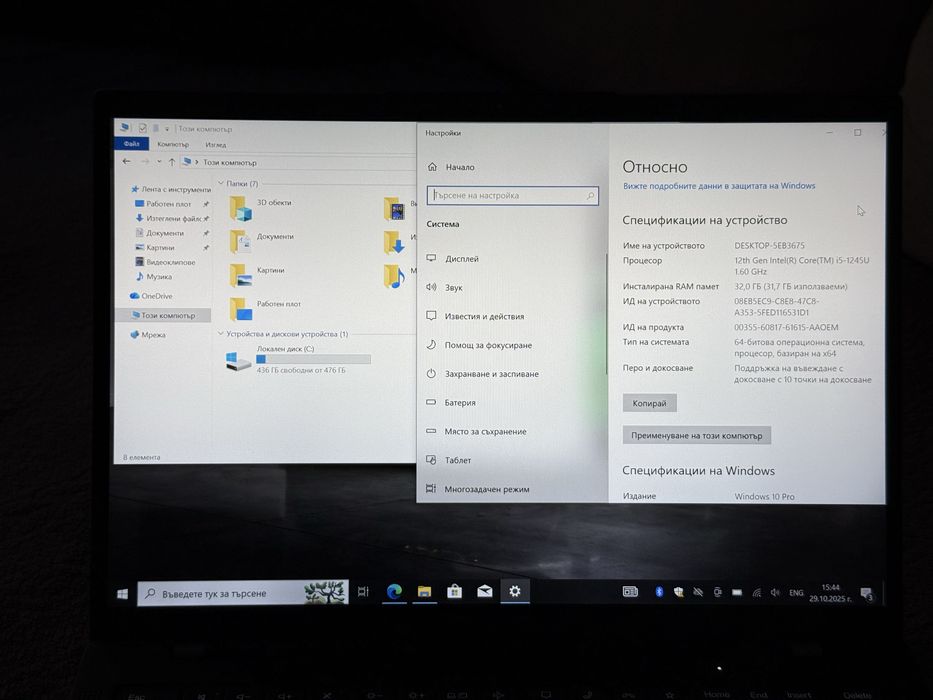Open File Explorer from the taskbar
Screen dimensions: 933x700
[424, 591]
